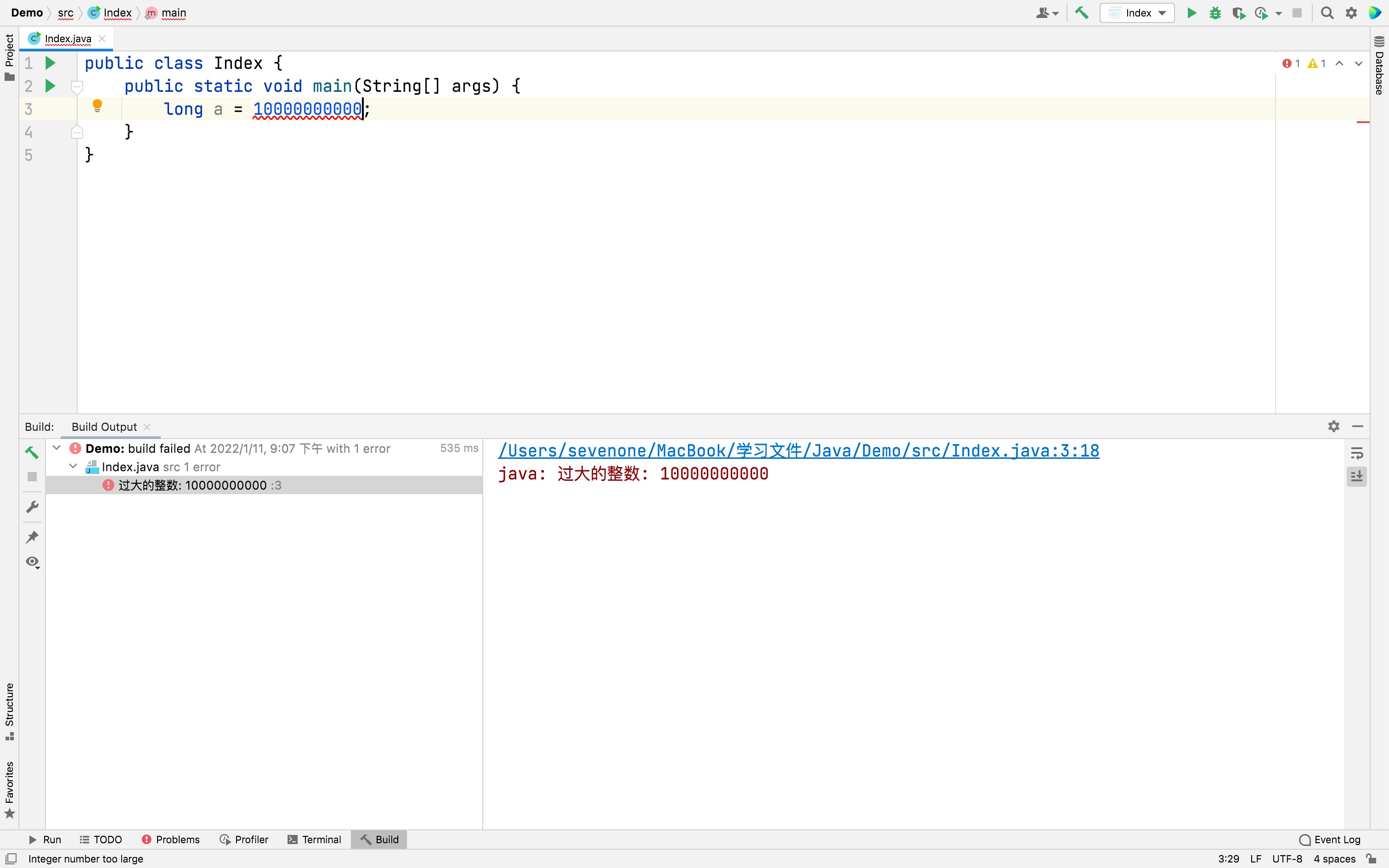Open the Terminal tool window tab
Screen dimensions: 1389x868
[x=314, y=840]
